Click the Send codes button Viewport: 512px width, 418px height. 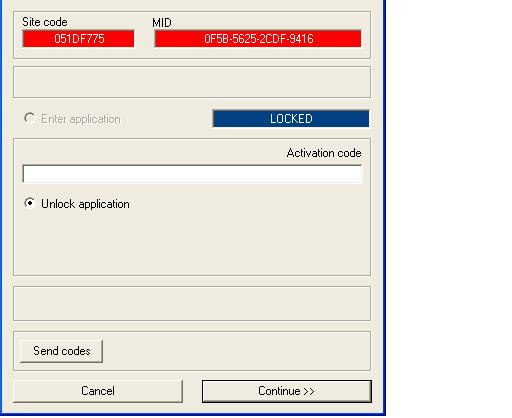coord(62,351)
